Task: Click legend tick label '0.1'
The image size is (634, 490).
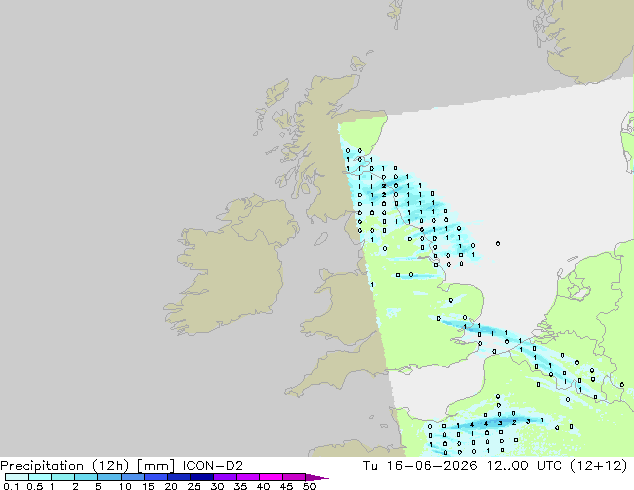Action: click(x=11, y=486)
